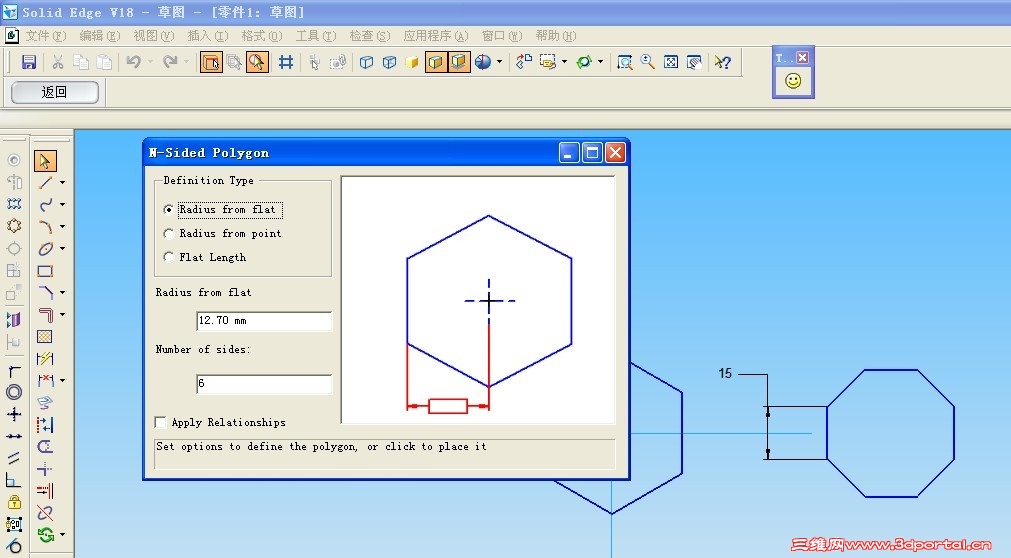Open the 视图(V) menu
Viewport: 1011px width, 558px height.
(x=153, y=36)
